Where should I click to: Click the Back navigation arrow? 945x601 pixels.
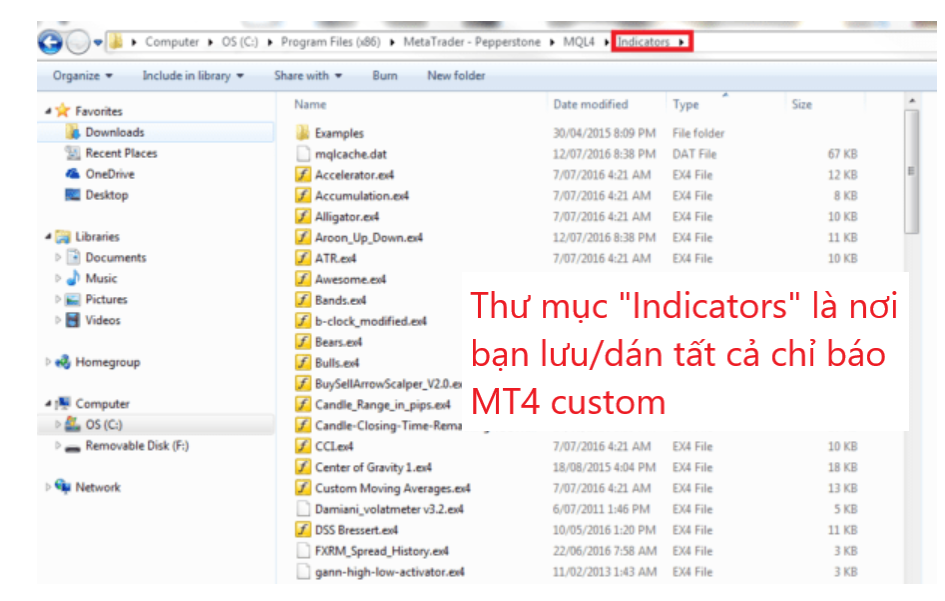pyautogui.click(x=50, y=42)
